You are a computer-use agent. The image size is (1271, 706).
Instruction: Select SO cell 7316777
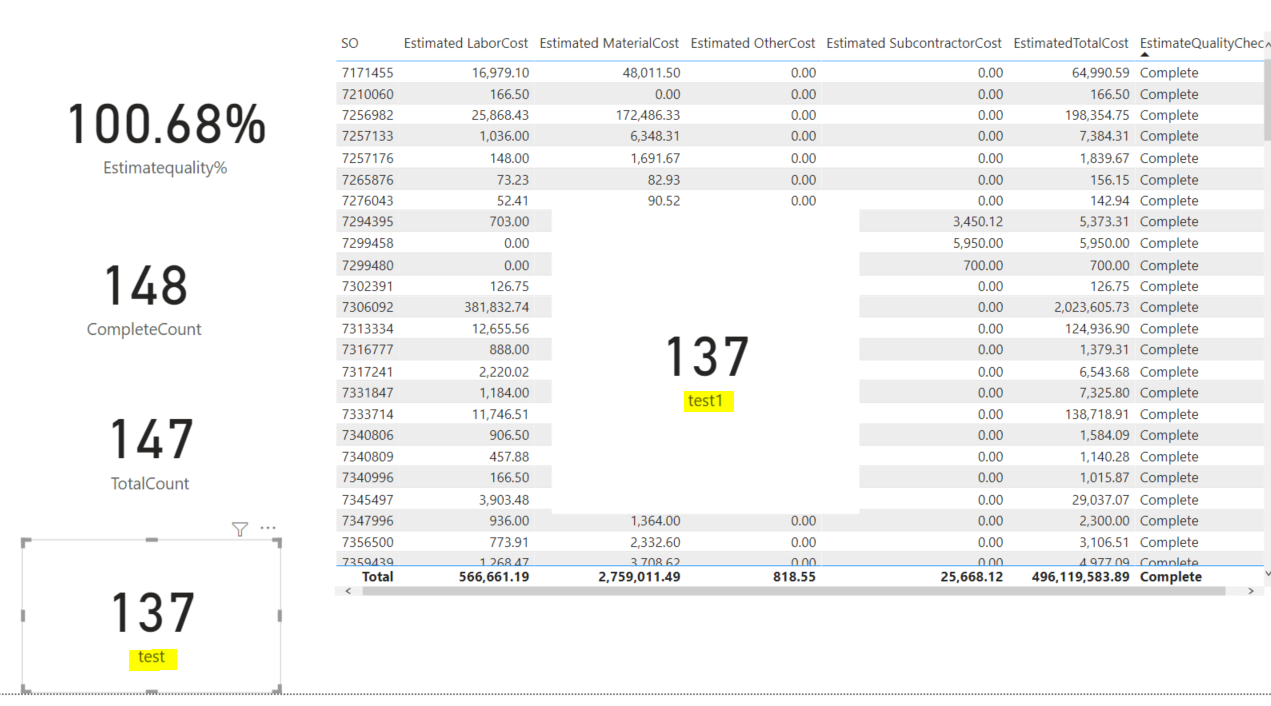point(367,349)
